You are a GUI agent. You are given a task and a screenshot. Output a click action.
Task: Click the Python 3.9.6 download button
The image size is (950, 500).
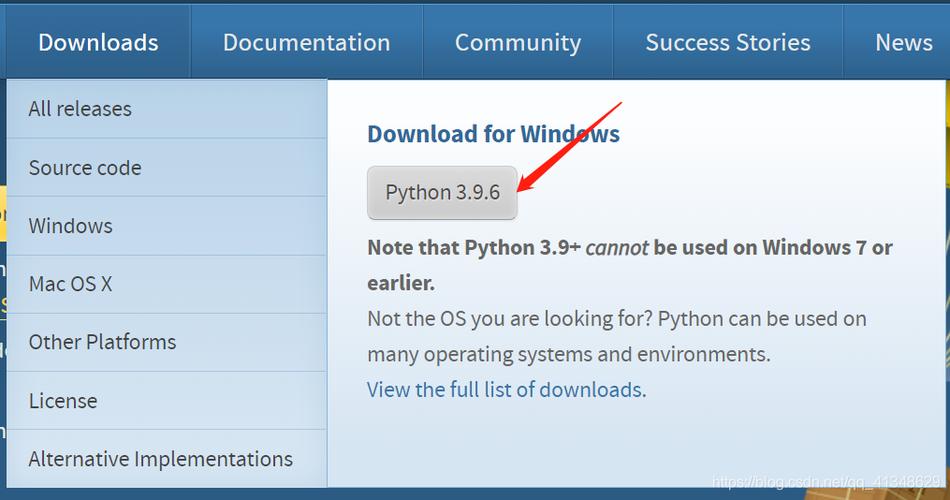pyautogui.click(x=442, y=193)
